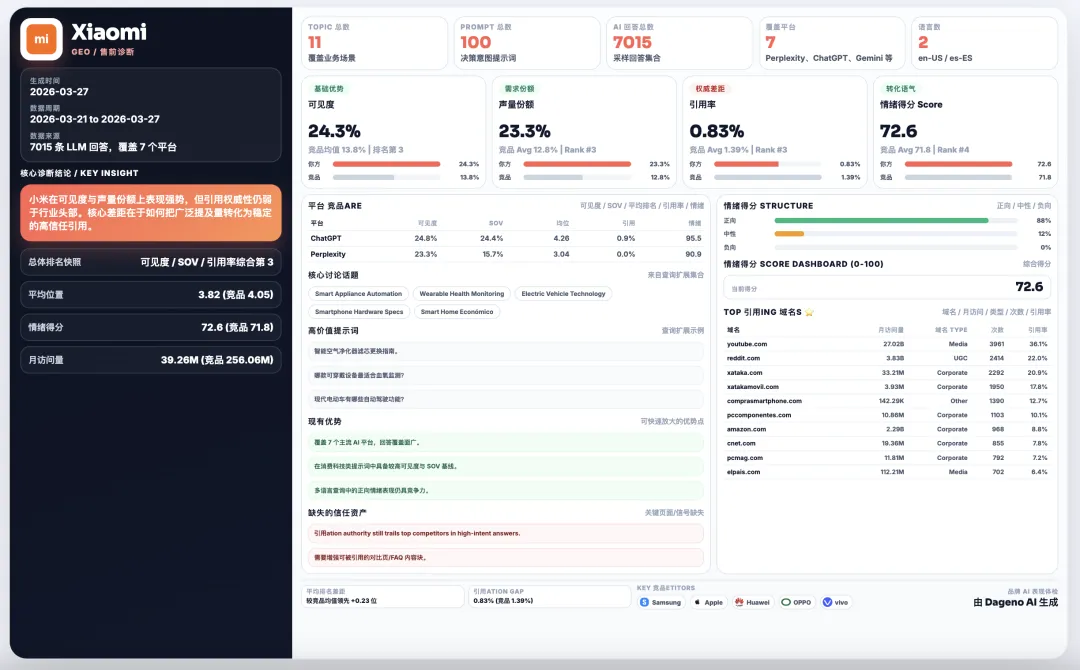Click the orange Xiaomi mi logo

tap(41, 39)
